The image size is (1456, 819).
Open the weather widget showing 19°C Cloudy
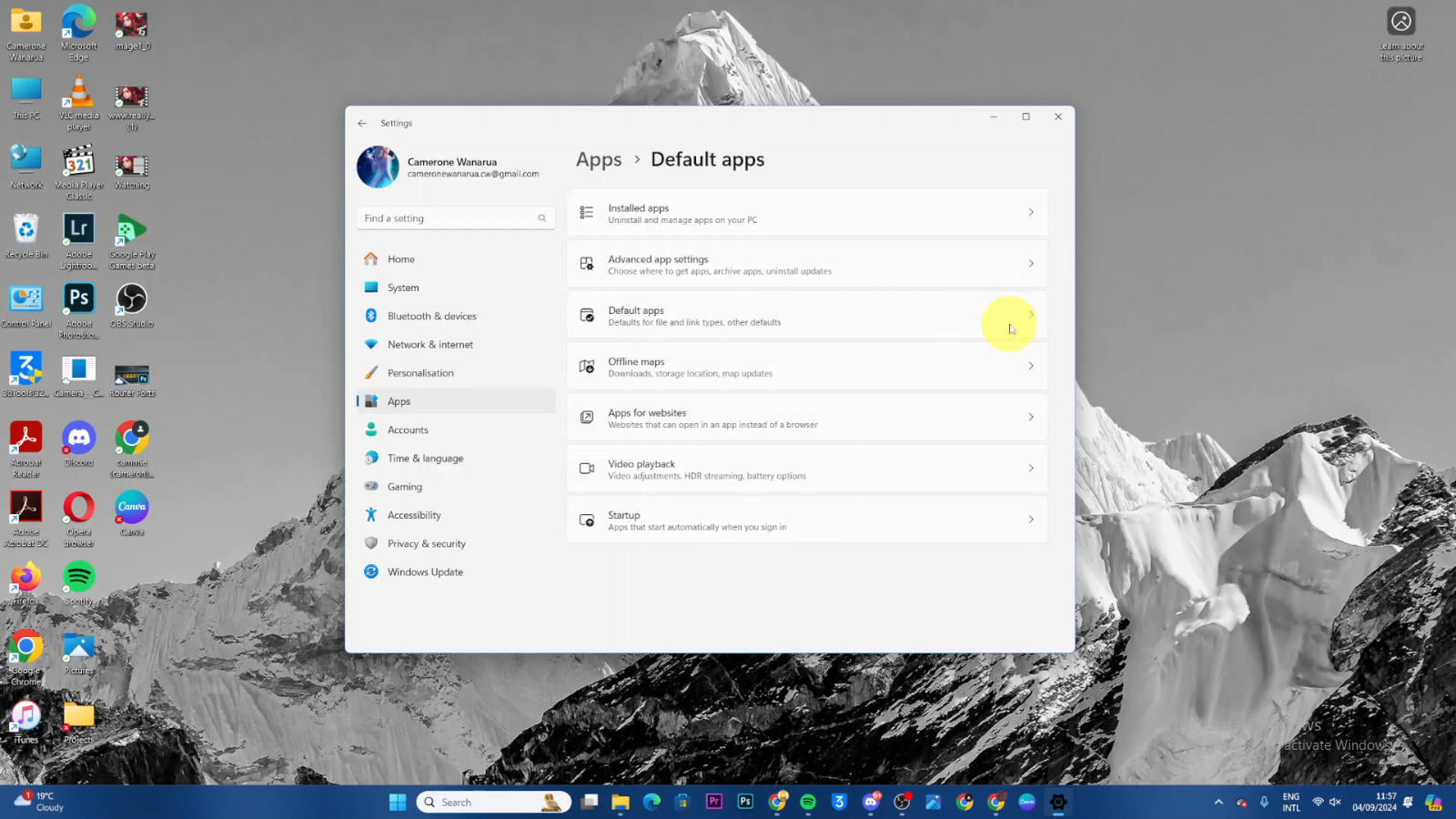tap(41, 802)
